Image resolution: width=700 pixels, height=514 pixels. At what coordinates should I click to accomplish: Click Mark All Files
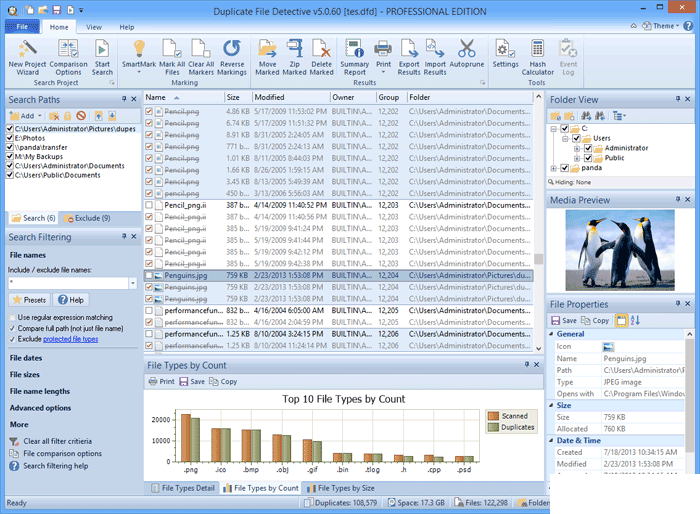point(172,57)
